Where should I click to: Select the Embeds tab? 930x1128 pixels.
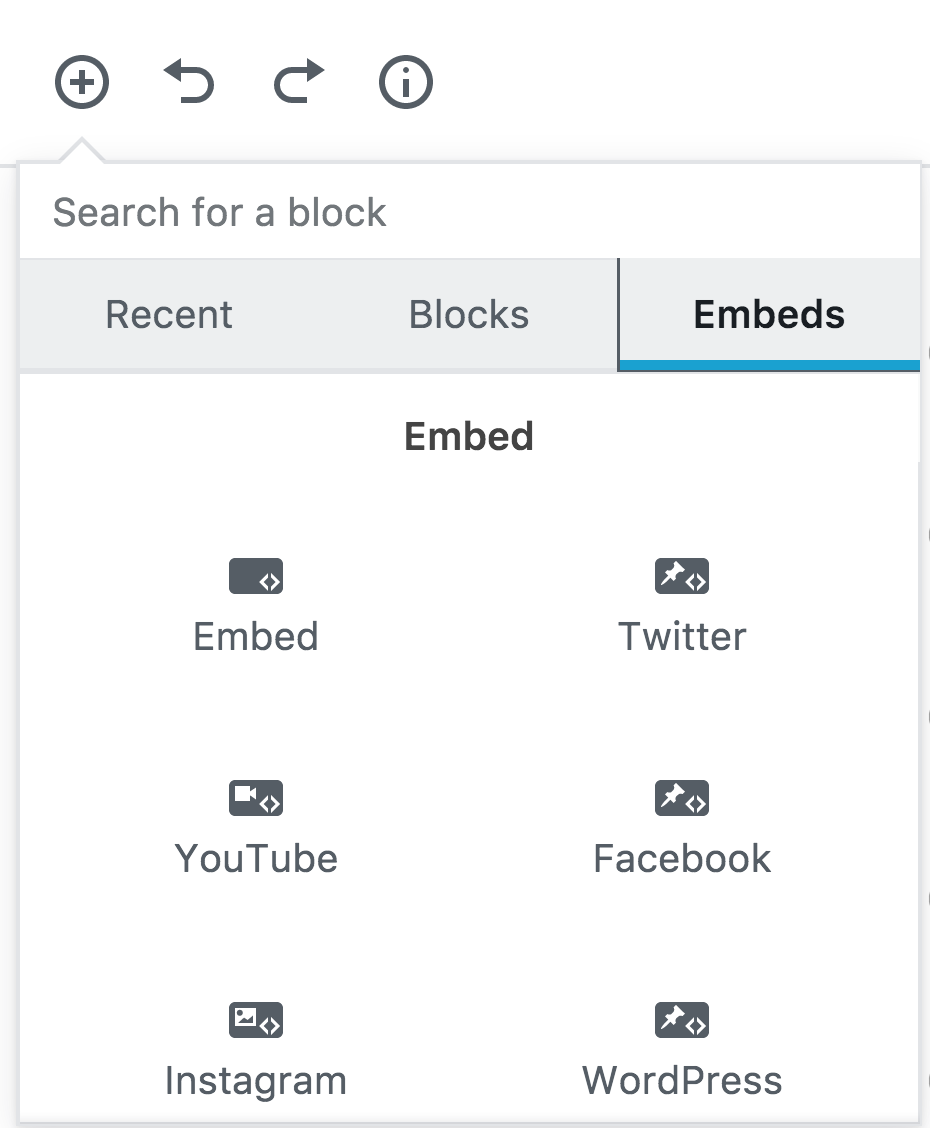(769, 314)
